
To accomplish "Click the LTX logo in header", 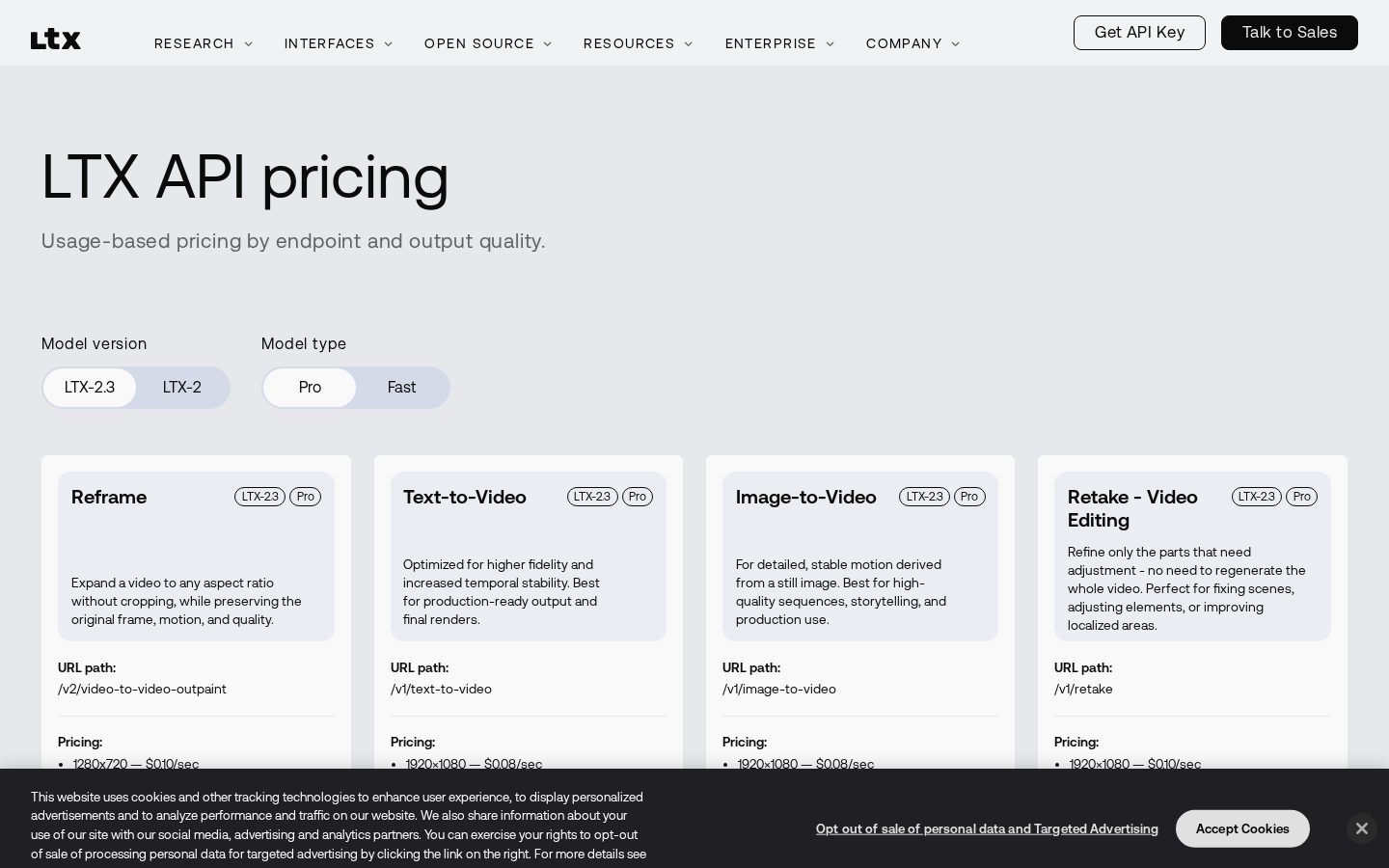I will [56, 40].
